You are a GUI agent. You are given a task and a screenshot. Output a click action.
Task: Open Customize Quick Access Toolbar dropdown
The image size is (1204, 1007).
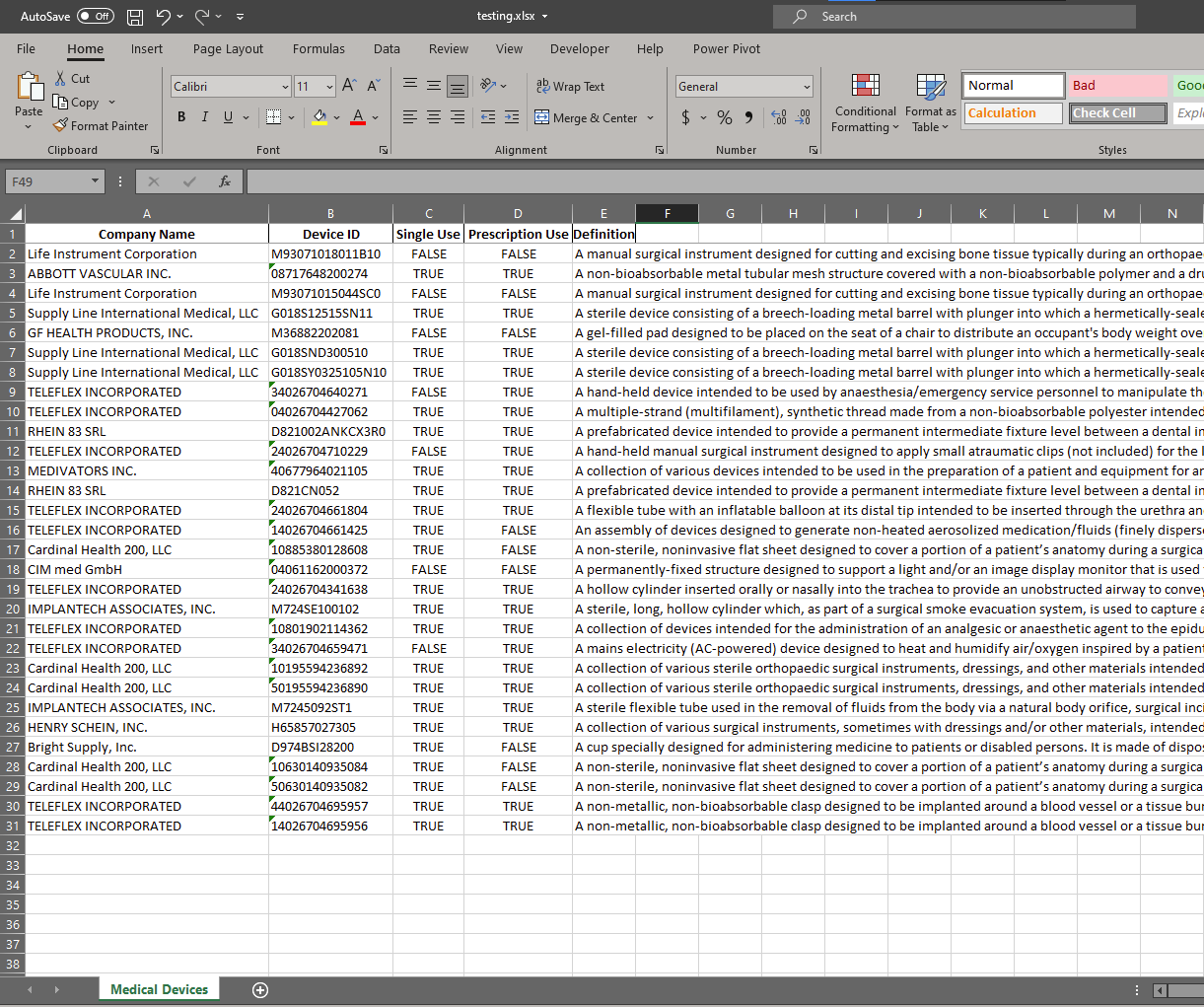pyautogui.click(x=241, y=17)
